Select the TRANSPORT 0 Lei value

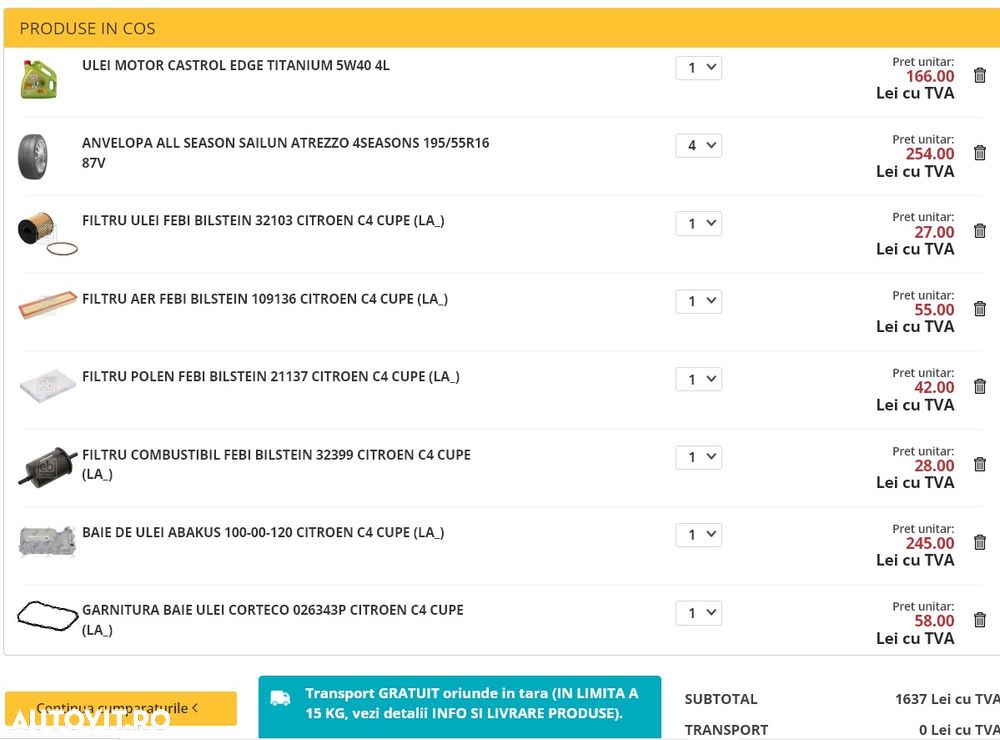coord(959,730)
